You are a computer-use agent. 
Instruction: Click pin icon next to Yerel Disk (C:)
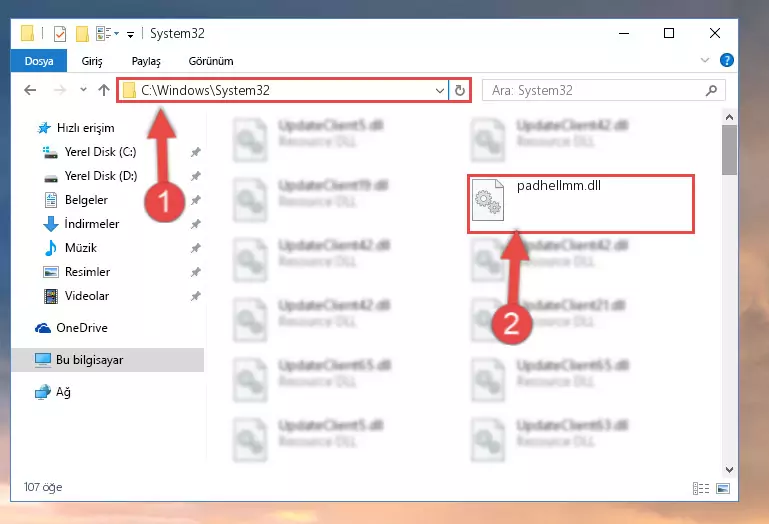(x=196, y=152)
